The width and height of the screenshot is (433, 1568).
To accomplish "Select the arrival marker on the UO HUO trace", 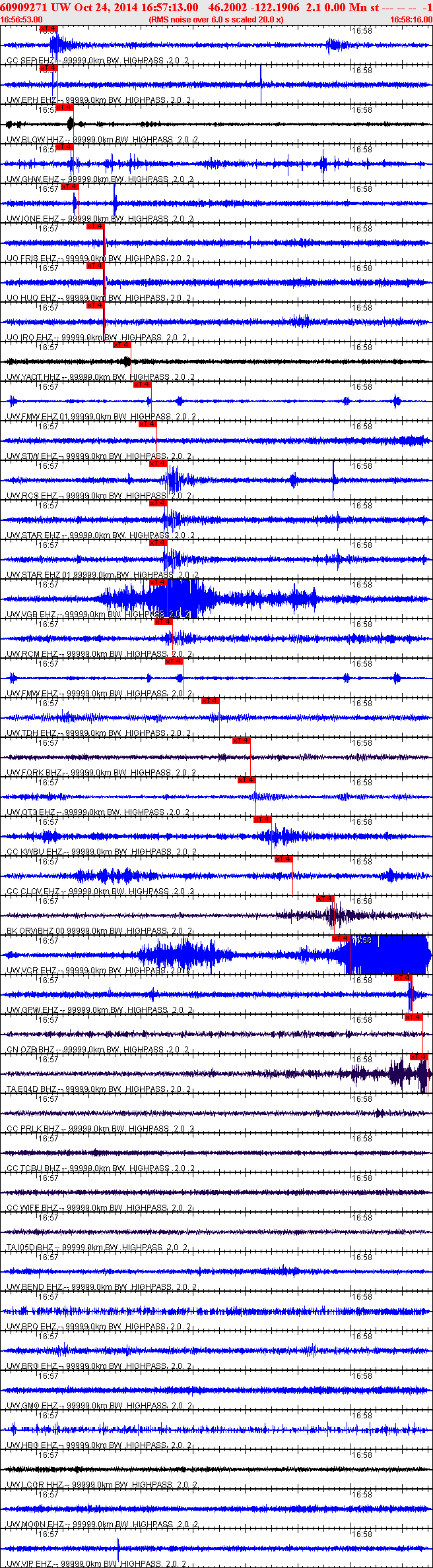I will pos(96,266).
